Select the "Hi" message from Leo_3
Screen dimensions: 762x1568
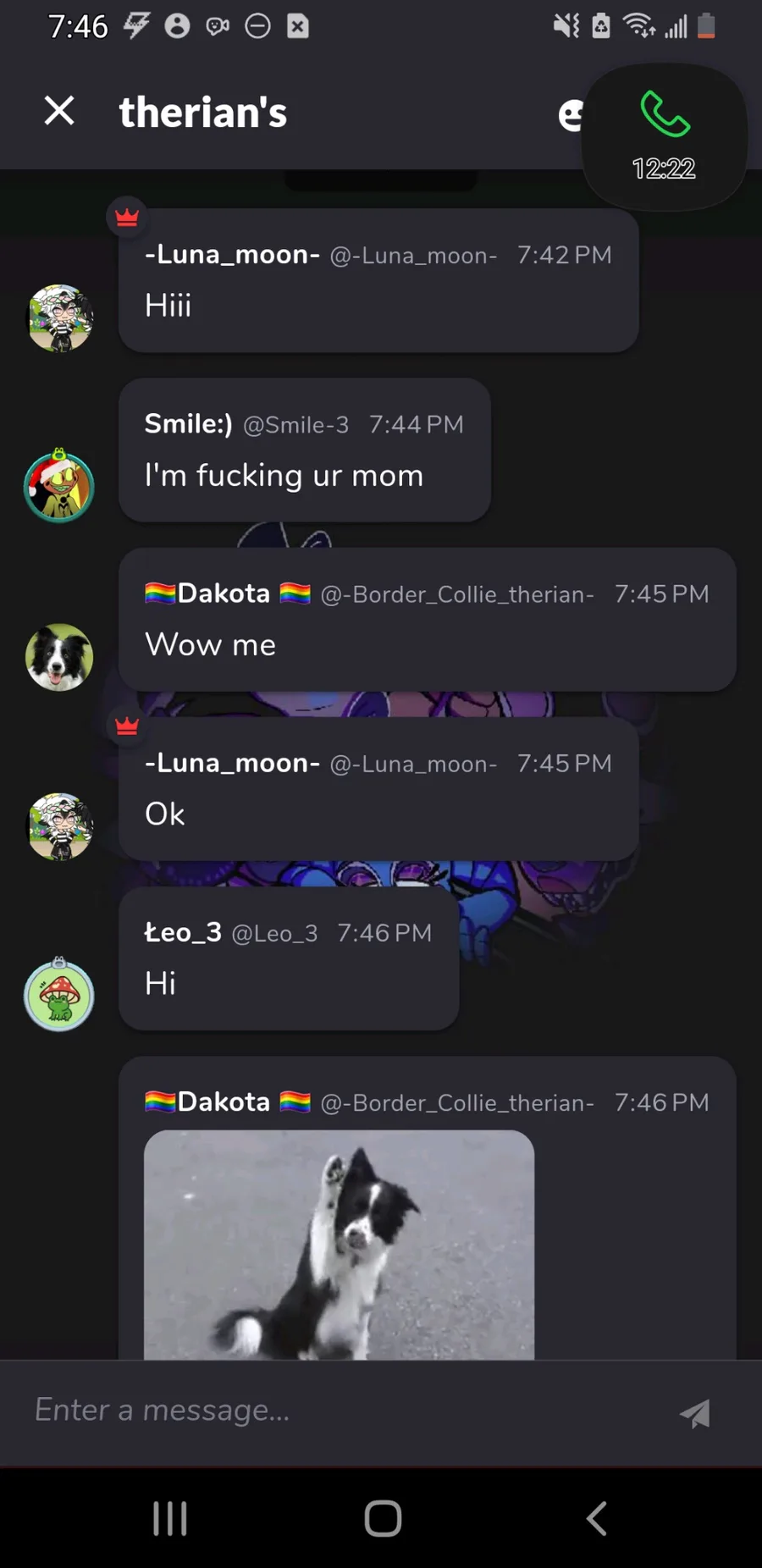click(289, 958)
